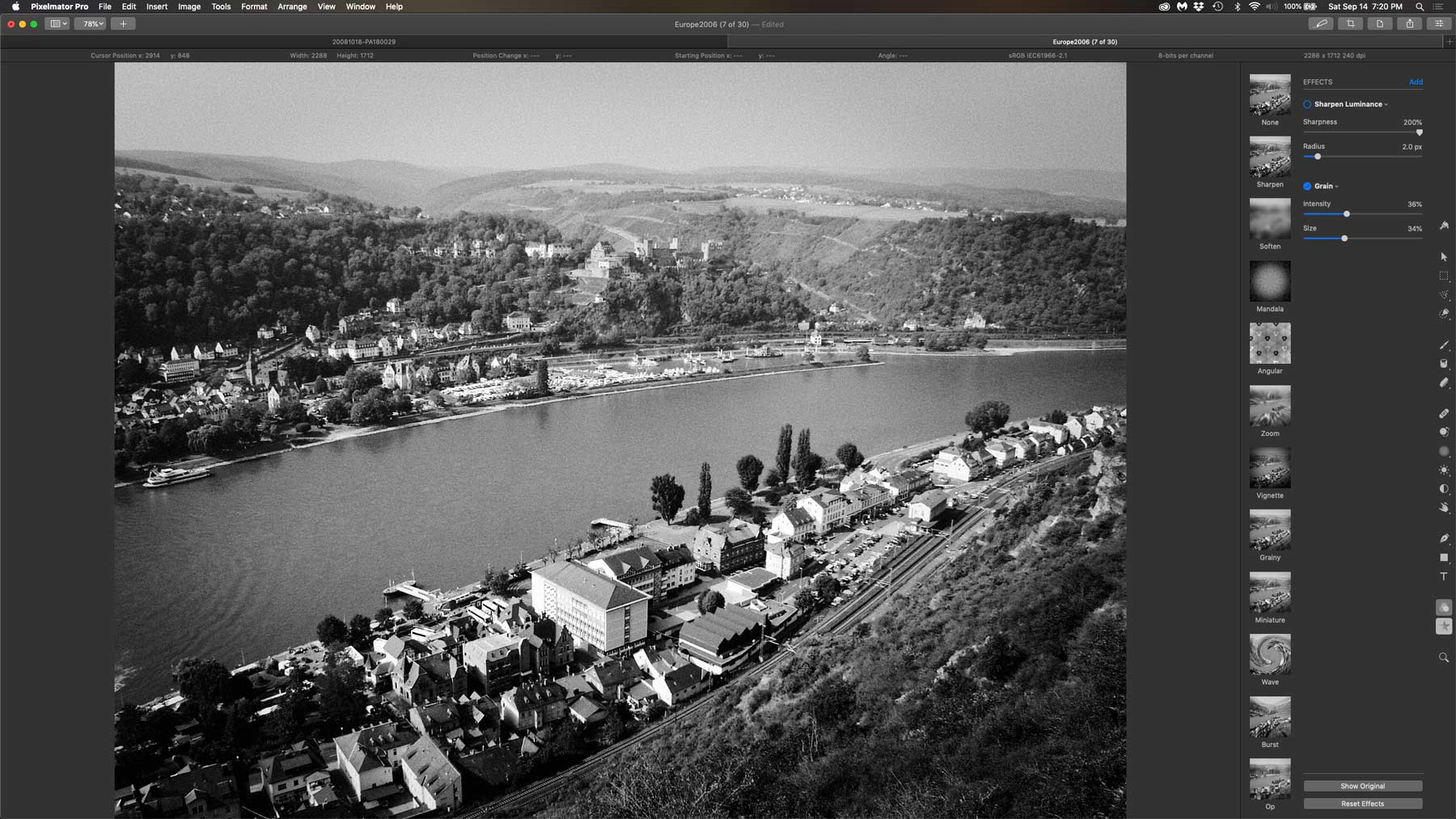Select the Shape square tool

[1444, 558]
